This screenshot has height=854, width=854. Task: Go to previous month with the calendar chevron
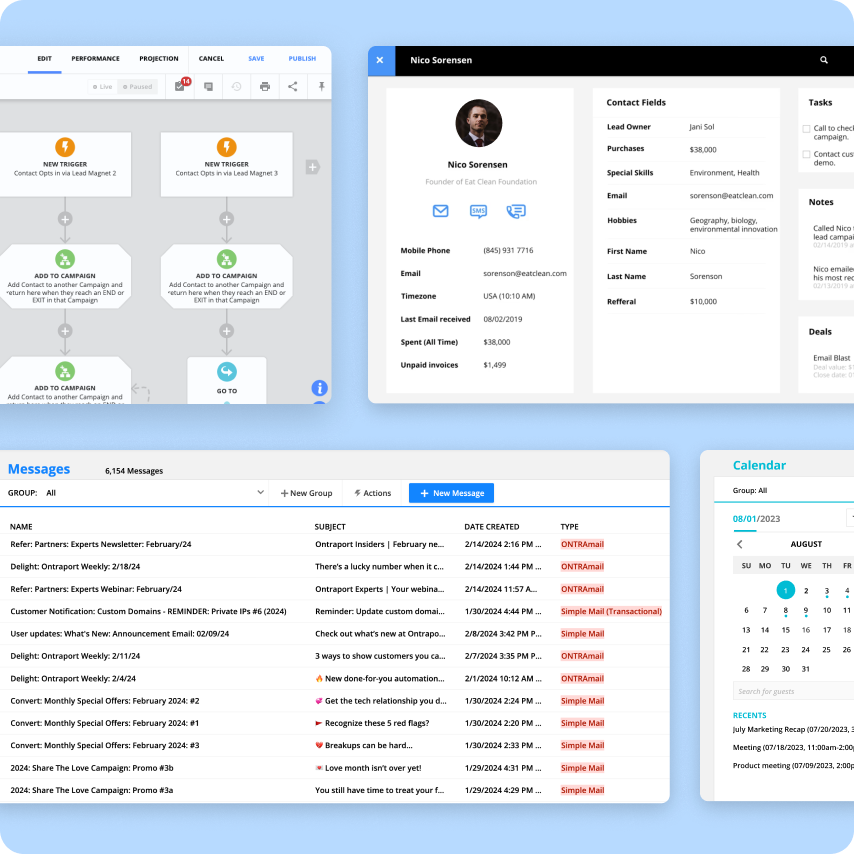(x=740, y=545)
